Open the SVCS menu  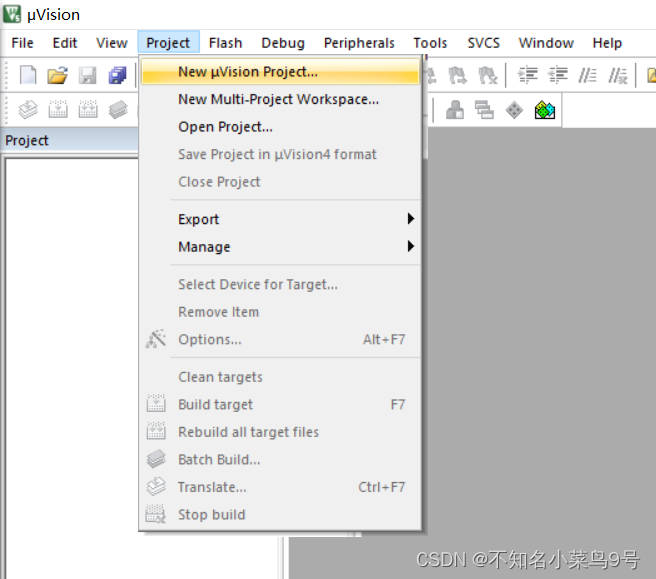point(484,43)
